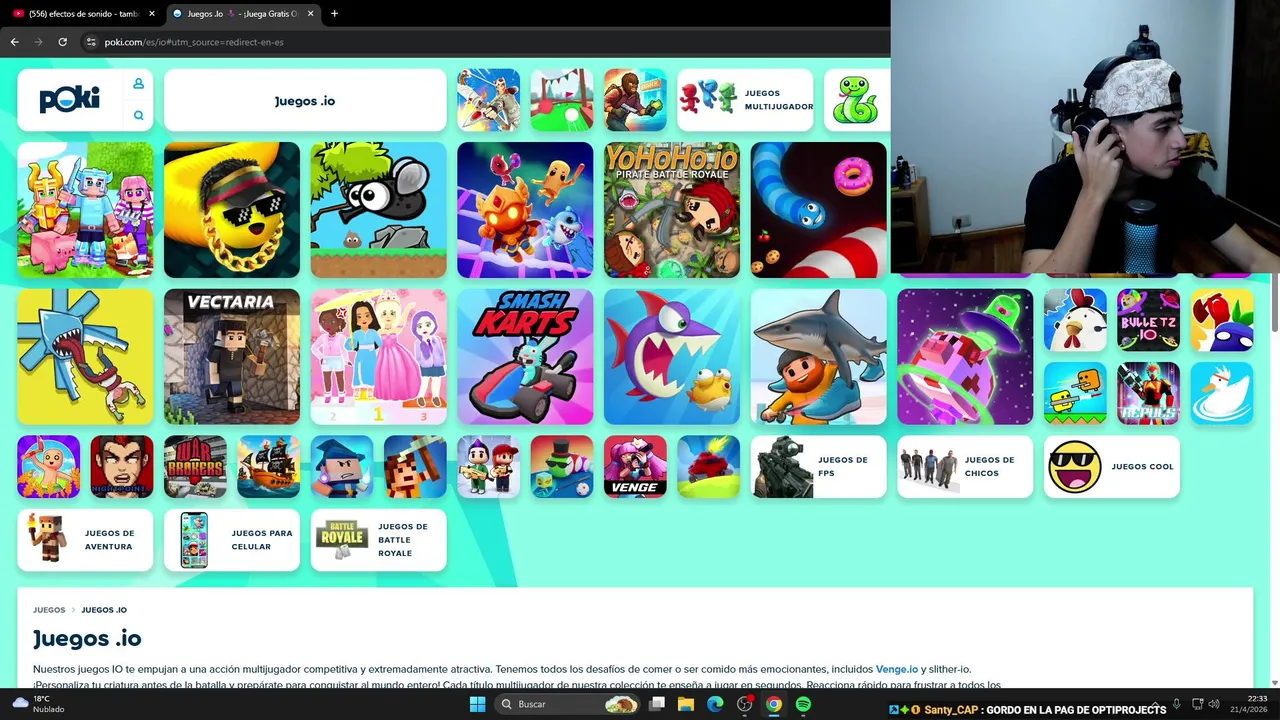Open the red tank on hill game icon
This screenshot has height=720, width=1280.
click(708, 467)
